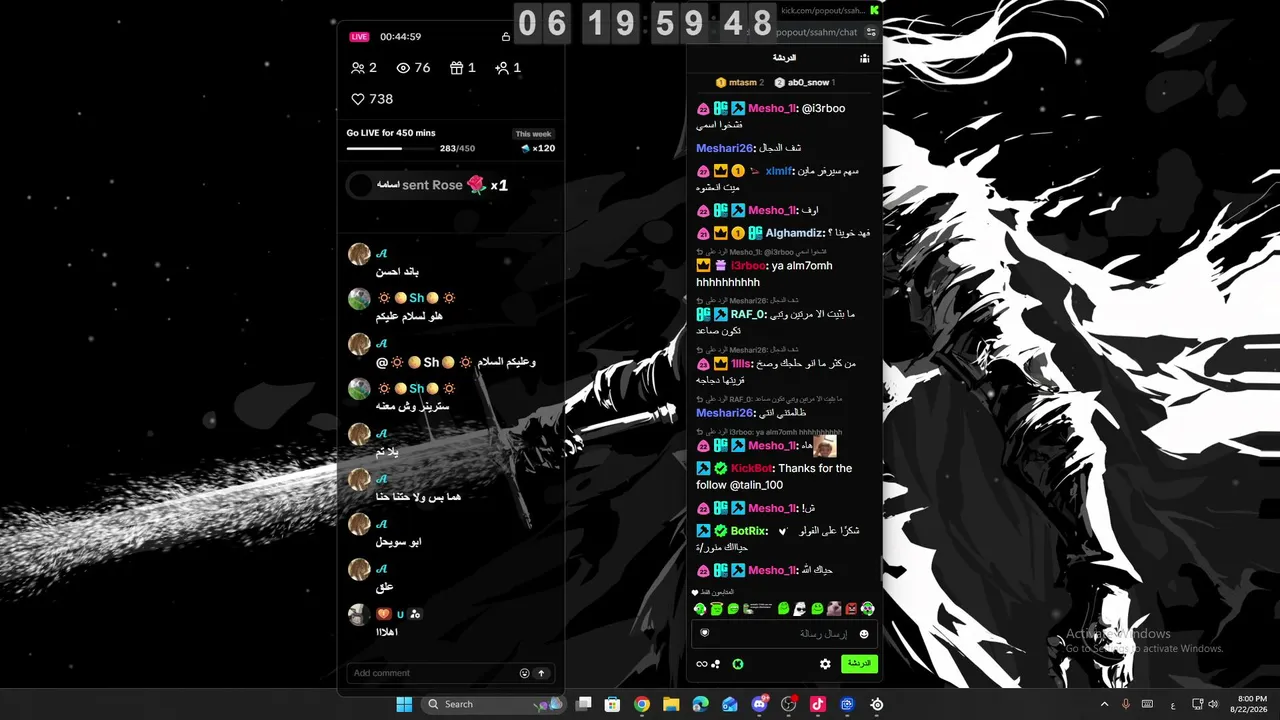1280x720 pixels.
Task: Click ab0_snow on the gift leaderboard
Action: (x=806, y=82)
